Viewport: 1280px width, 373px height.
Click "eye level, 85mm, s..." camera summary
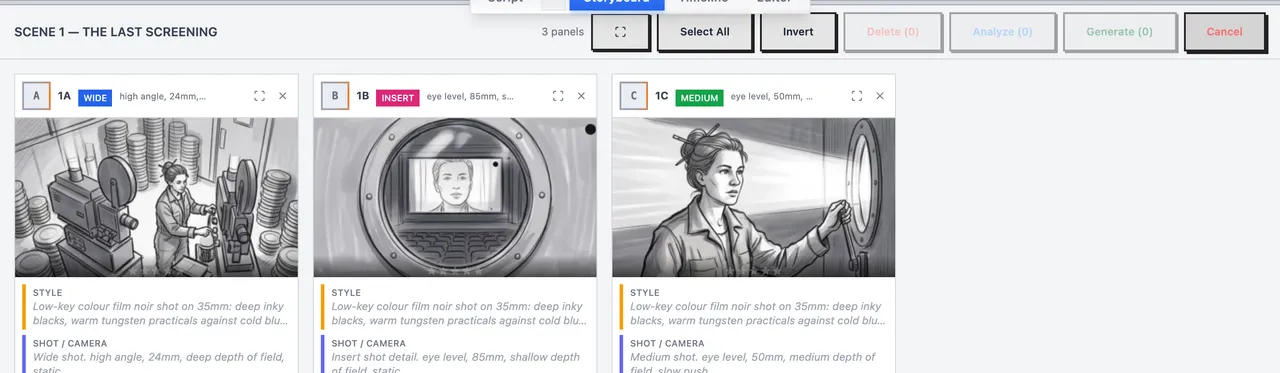tap(470, 97)
